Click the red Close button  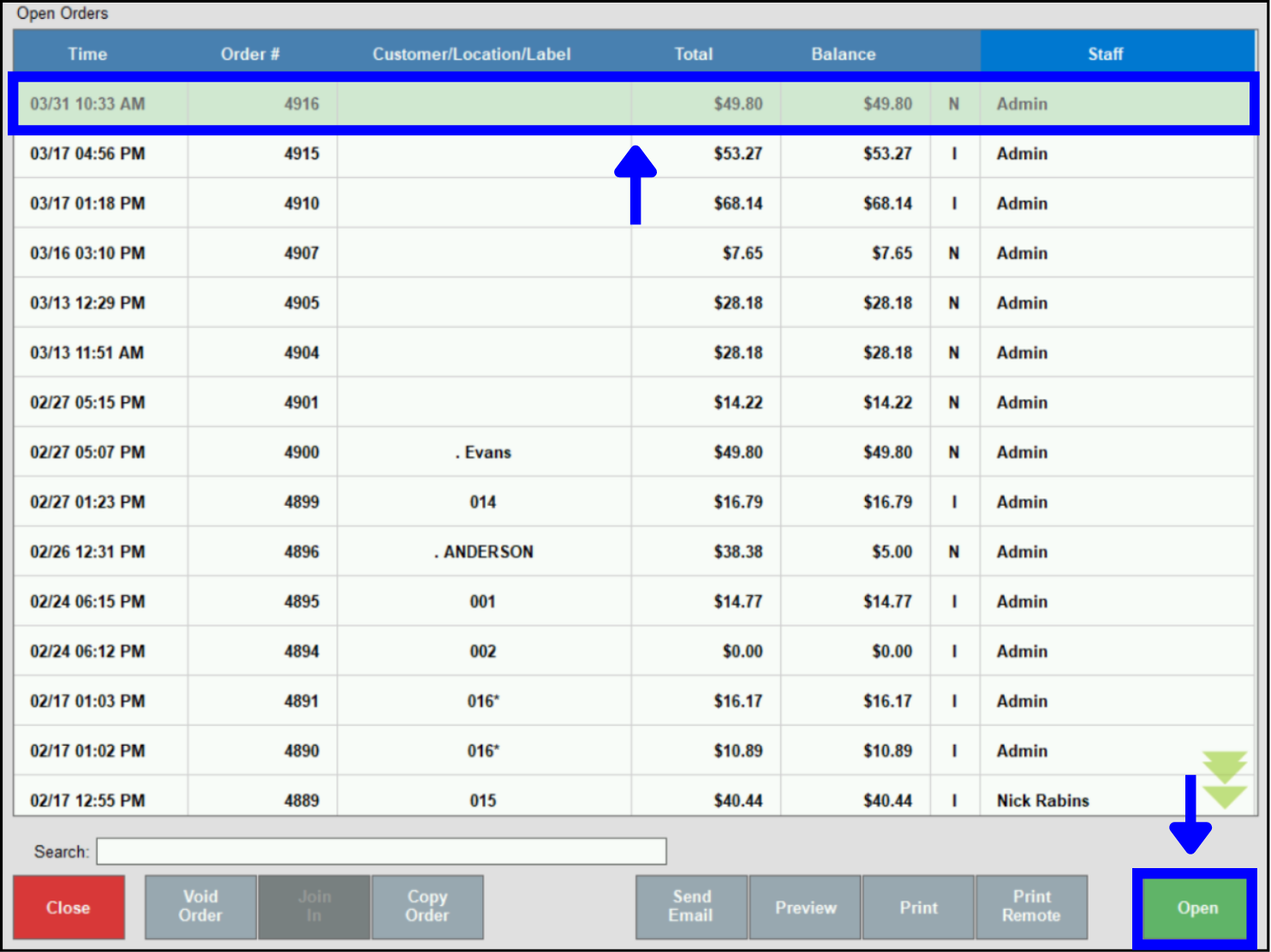point(68,907)
